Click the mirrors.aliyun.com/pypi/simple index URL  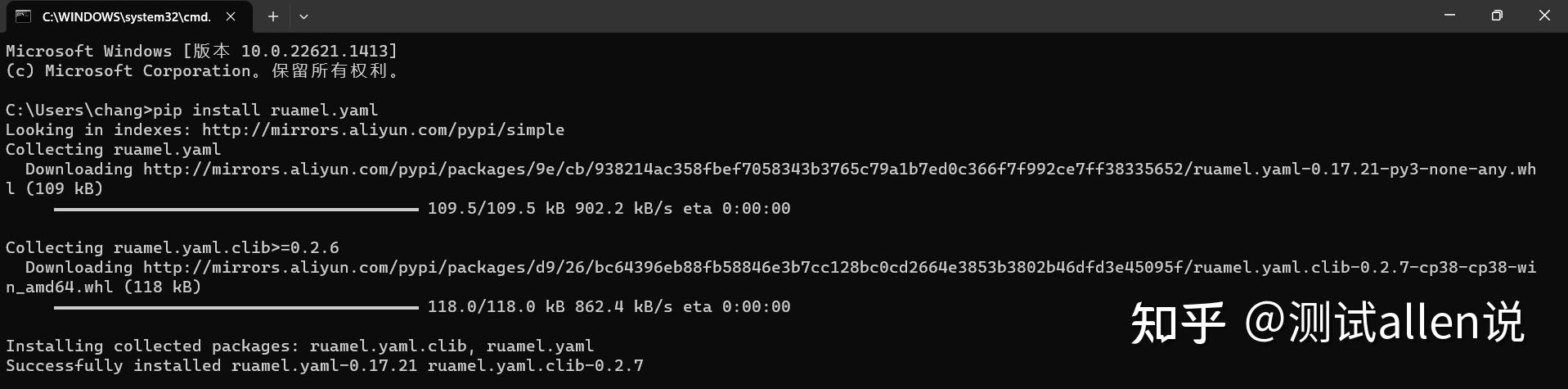[x=383, y=129]
